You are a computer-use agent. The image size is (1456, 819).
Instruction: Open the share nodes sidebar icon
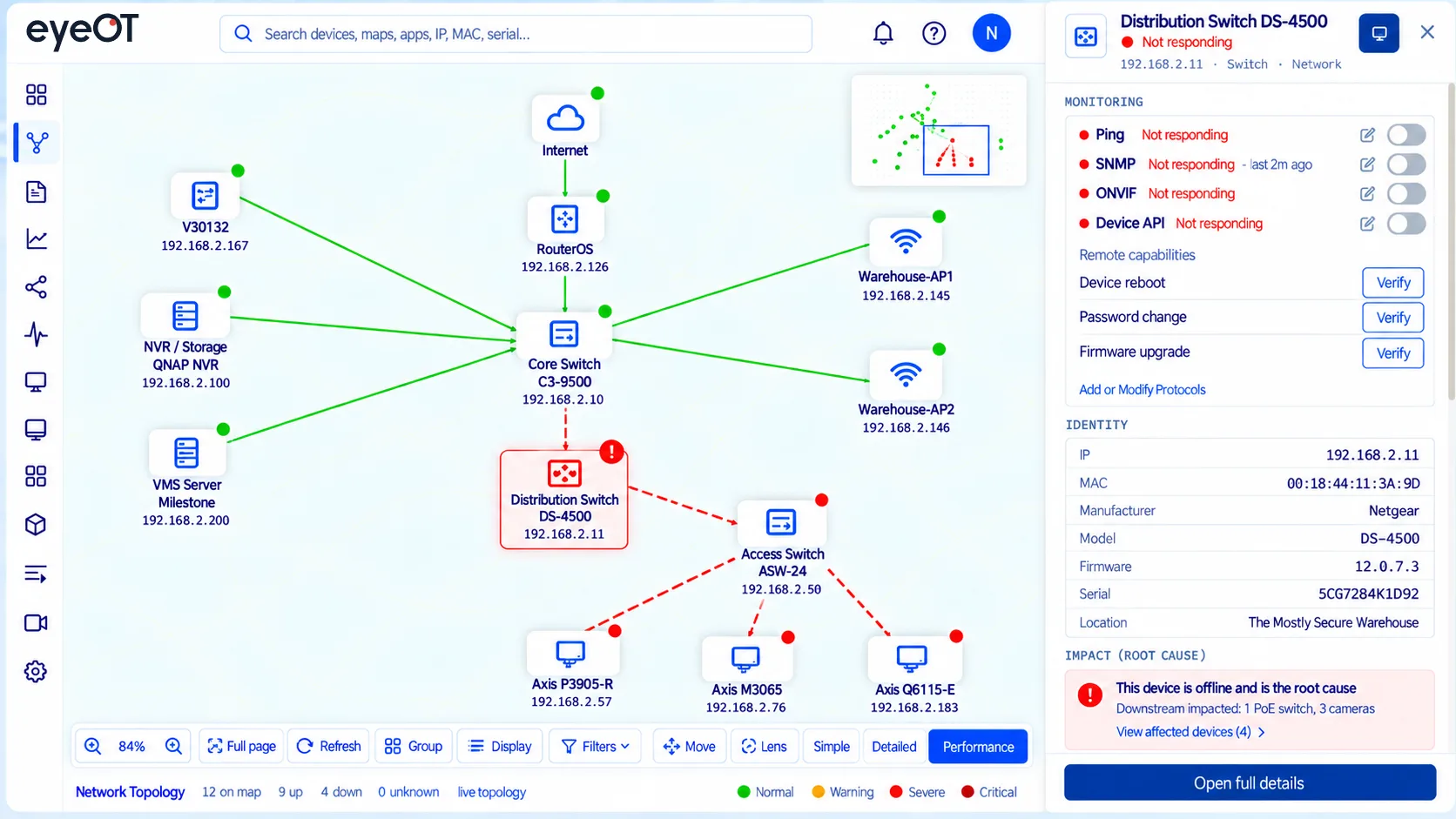[36, 287]
